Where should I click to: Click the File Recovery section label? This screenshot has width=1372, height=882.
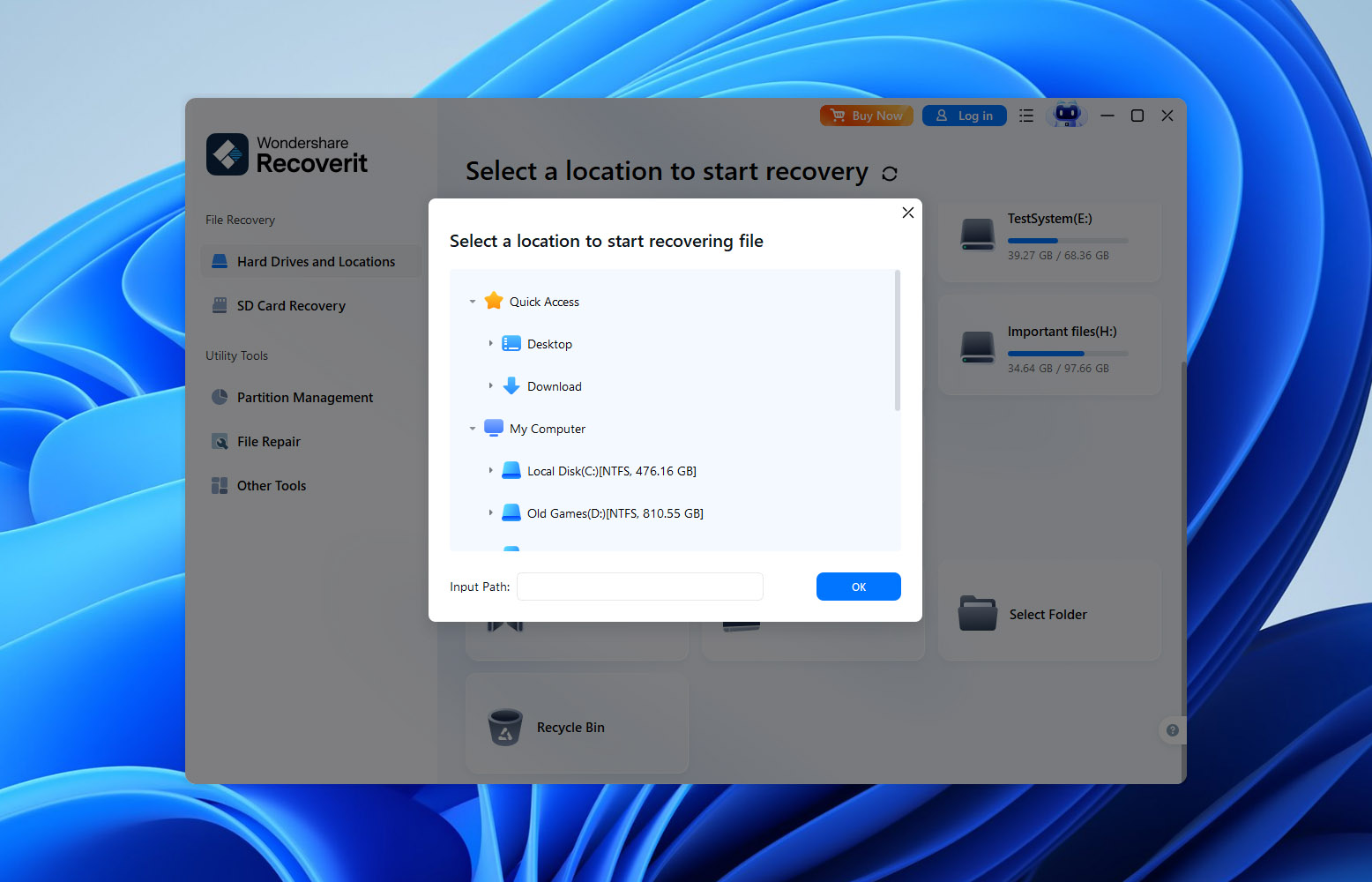pos(240,220)
